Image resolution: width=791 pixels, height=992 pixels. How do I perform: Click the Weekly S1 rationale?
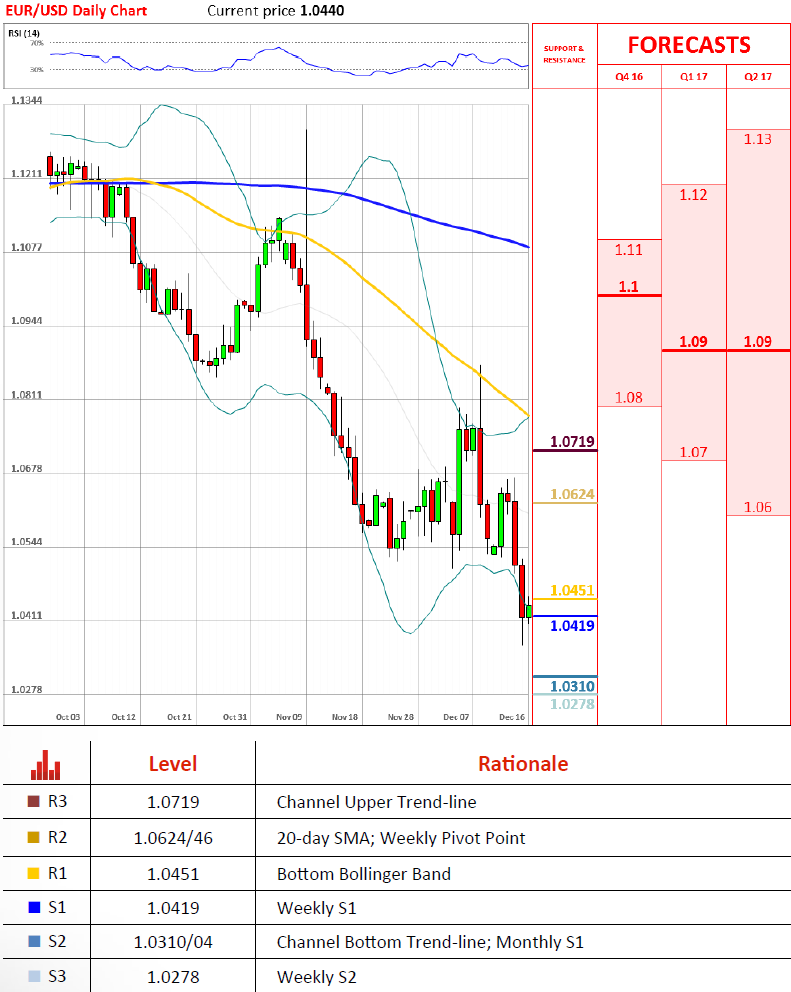[x=316, y=908]
